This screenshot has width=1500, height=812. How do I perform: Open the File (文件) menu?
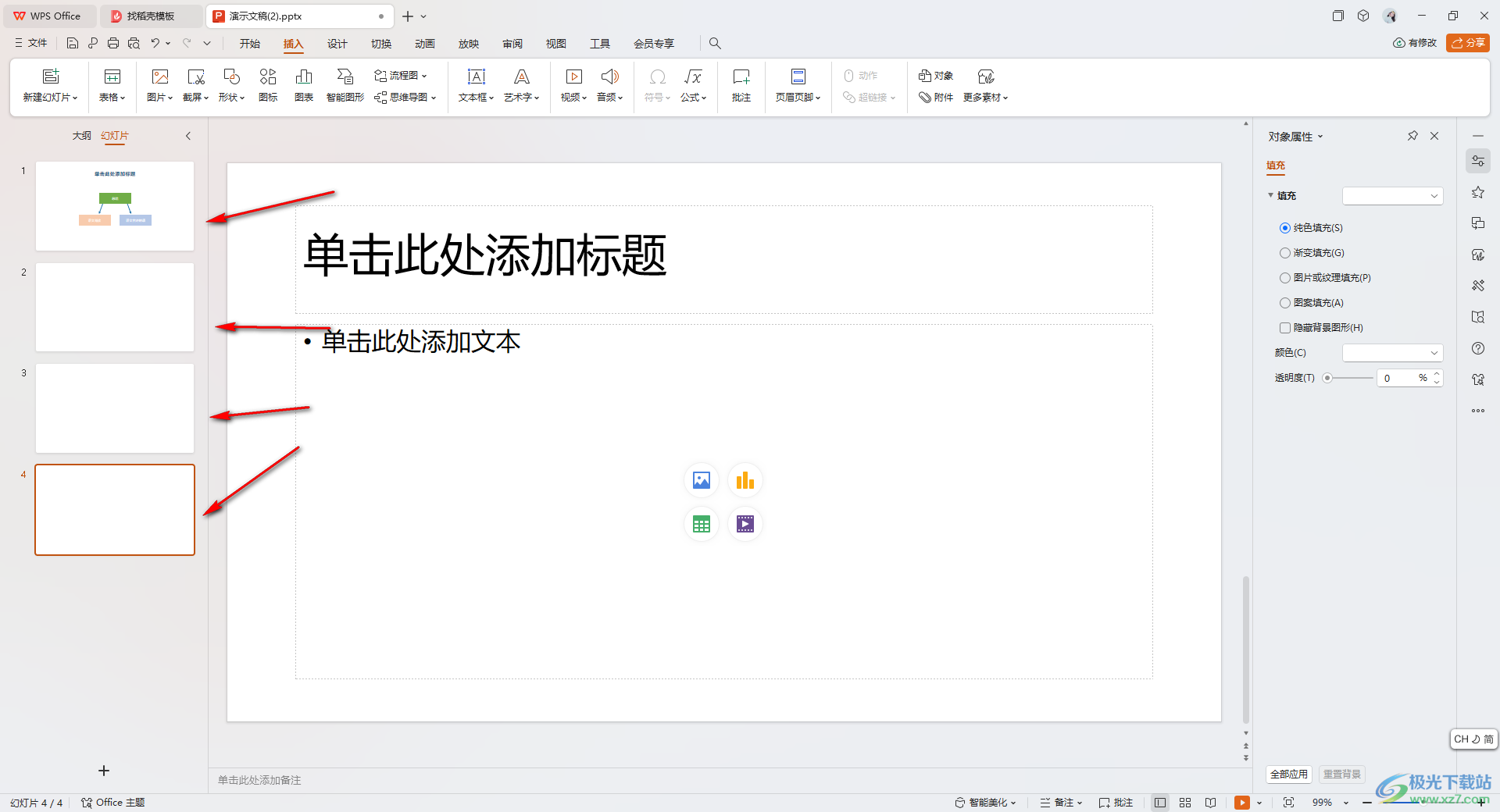[31, 43]
